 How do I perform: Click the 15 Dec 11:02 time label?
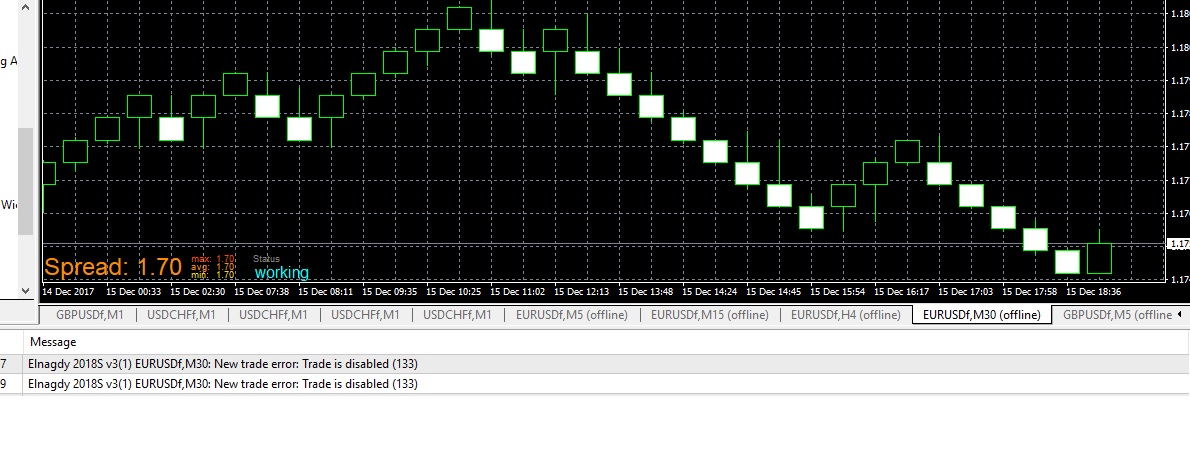tap(518, 291)
